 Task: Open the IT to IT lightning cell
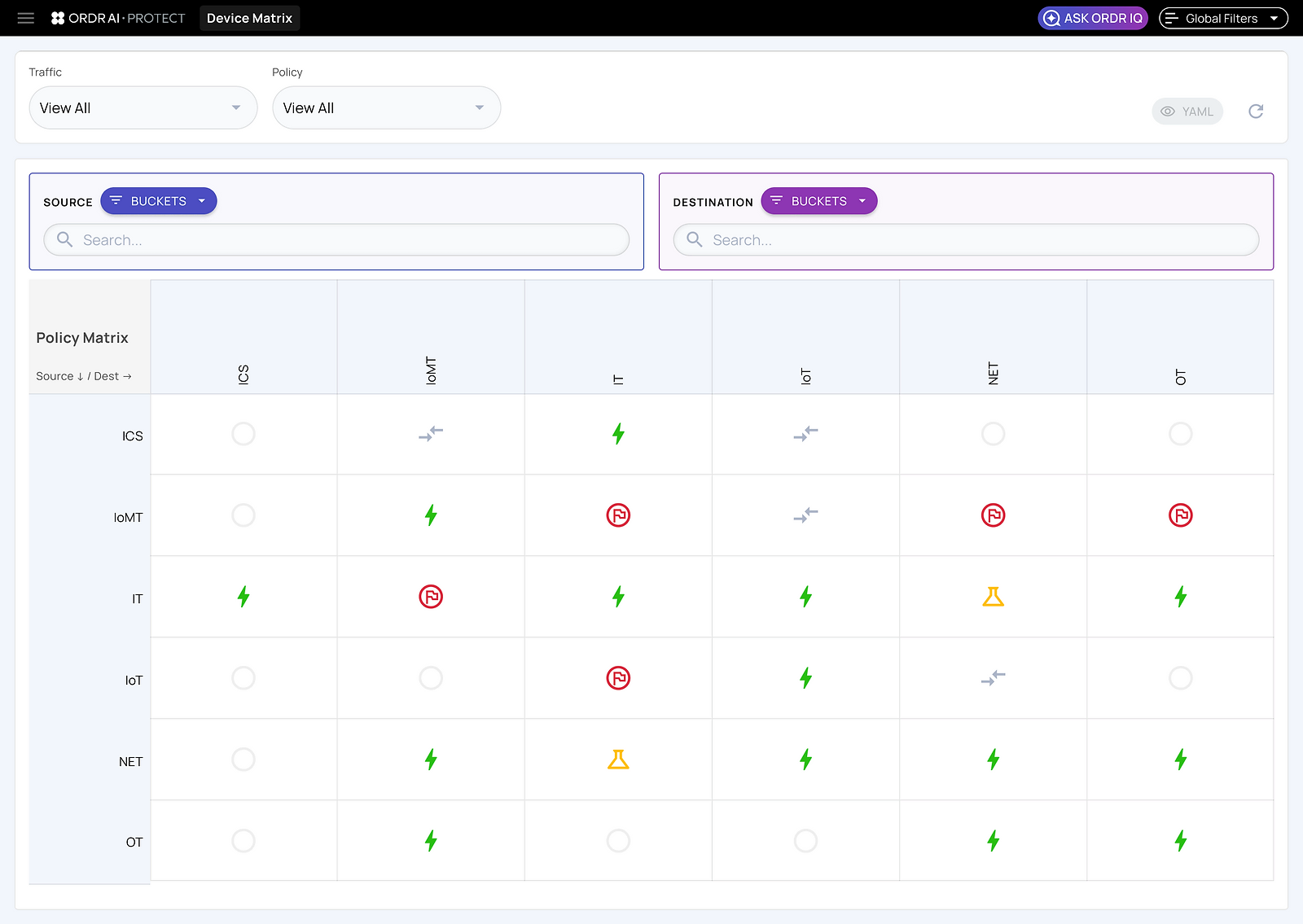(619, 597)
